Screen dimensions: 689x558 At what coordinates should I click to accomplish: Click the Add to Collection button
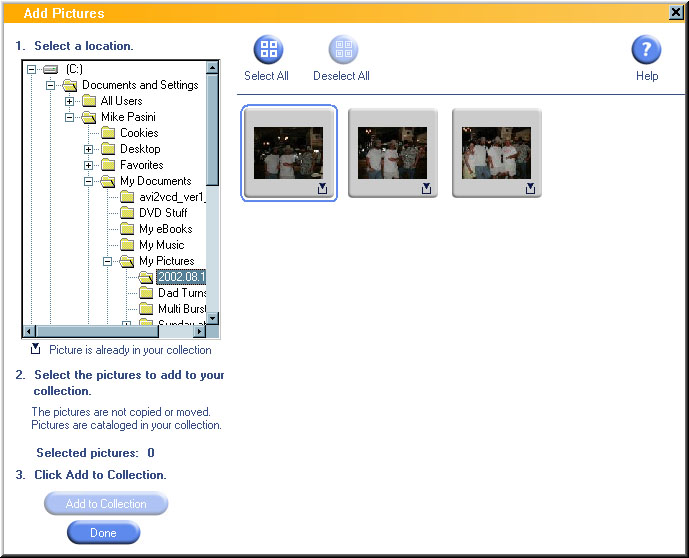pos(106,504)
